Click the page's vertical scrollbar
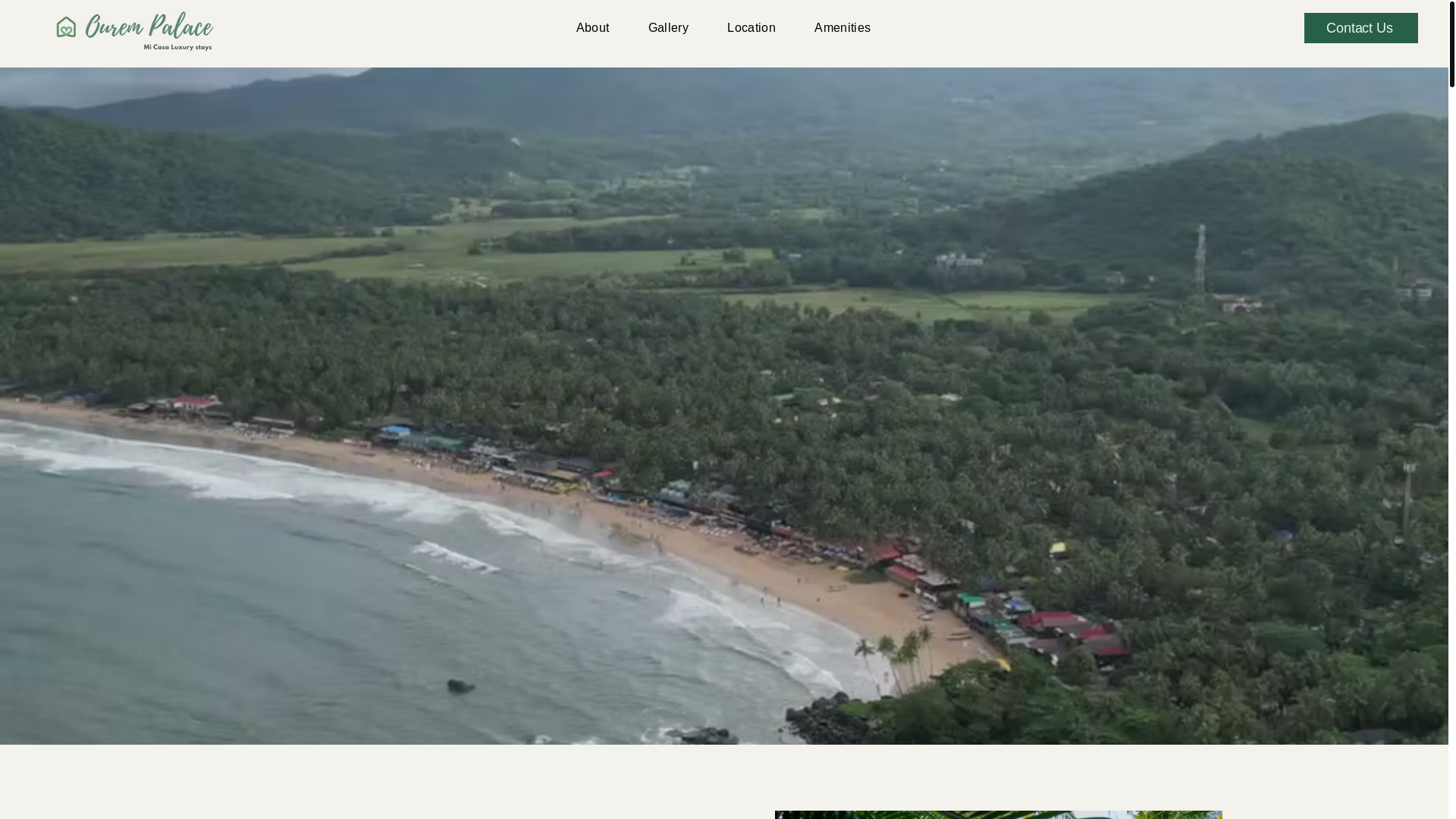The height and width of the screenshot is (819, 1456). tap(1451, 44)
